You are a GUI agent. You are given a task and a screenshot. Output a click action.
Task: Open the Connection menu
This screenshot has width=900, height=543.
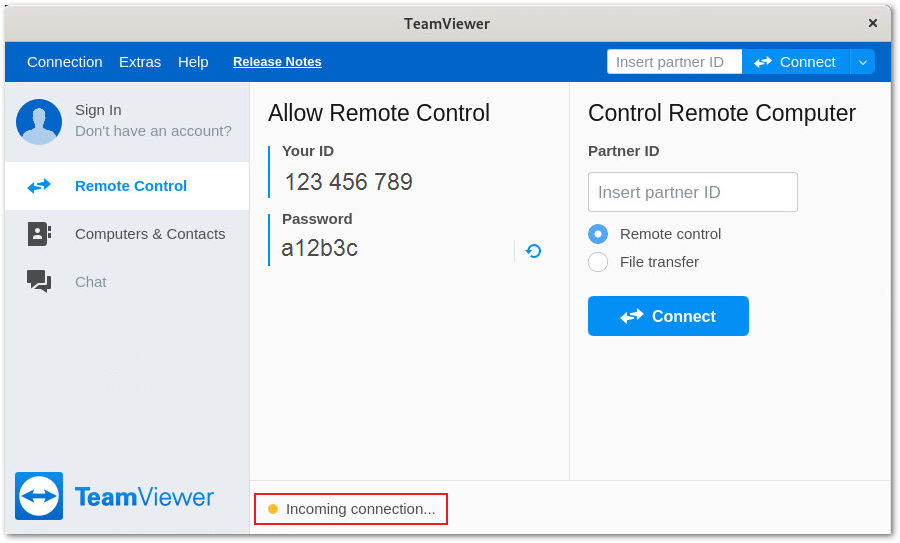tap(64, 62)
